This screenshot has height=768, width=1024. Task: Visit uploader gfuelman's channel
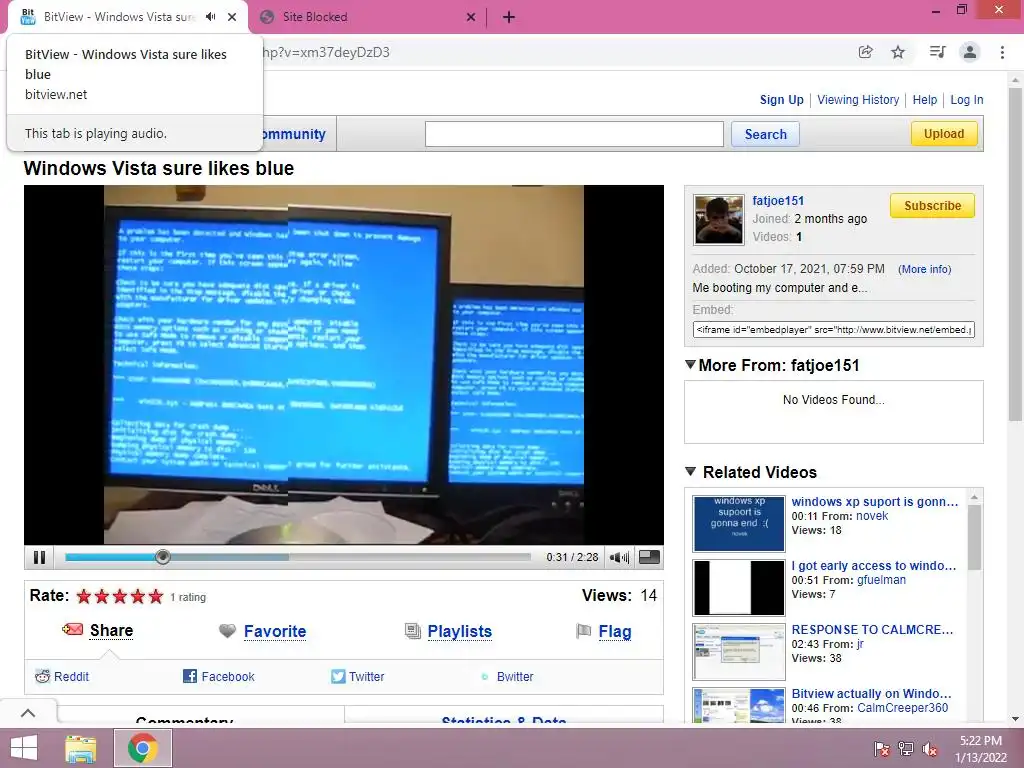[x=881, y=580]
